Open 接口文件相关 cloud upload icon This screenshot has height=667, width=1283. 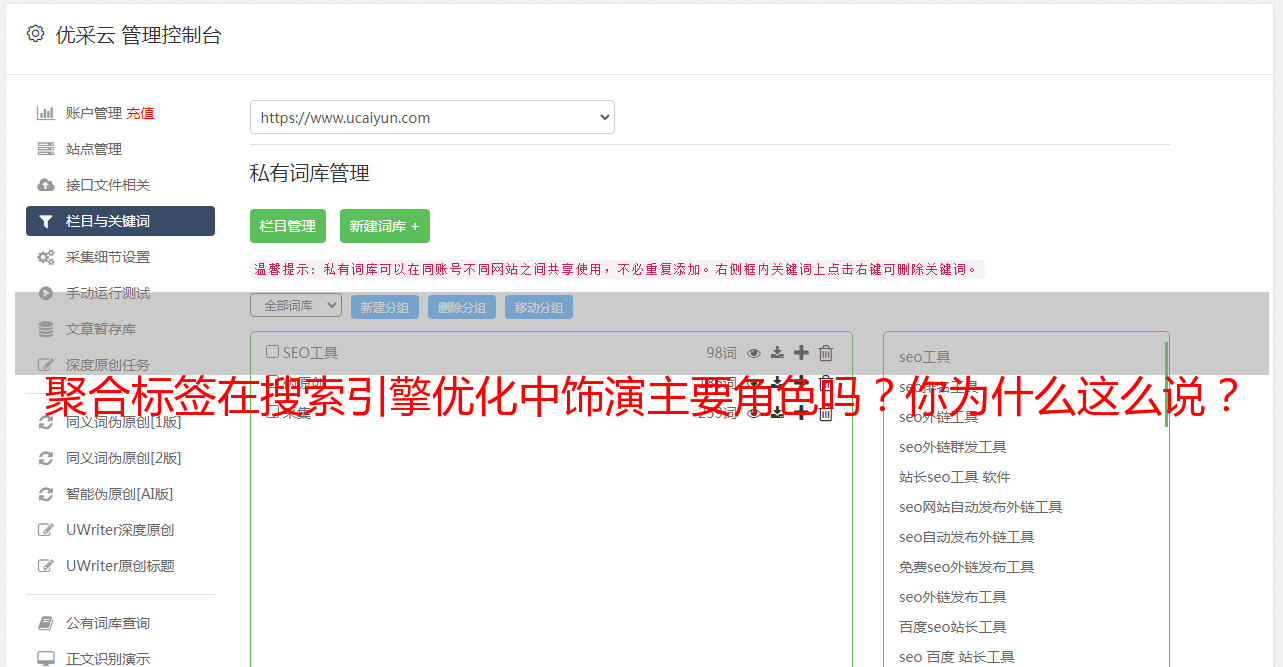click(46, 185)
